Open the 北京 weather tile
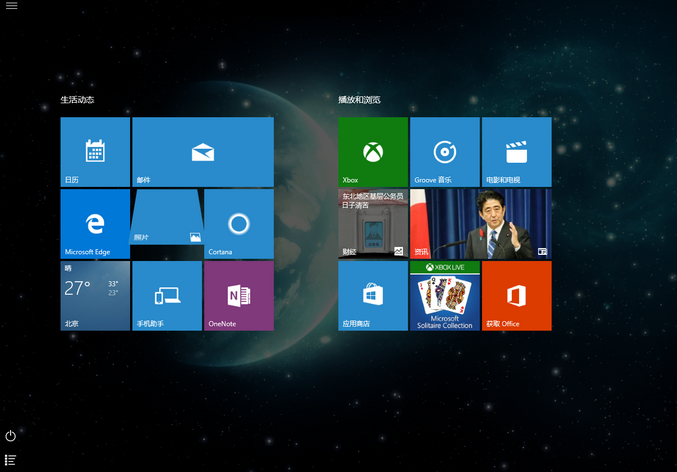This screenshot has height=472, width=677. click(x=95, y=296)
